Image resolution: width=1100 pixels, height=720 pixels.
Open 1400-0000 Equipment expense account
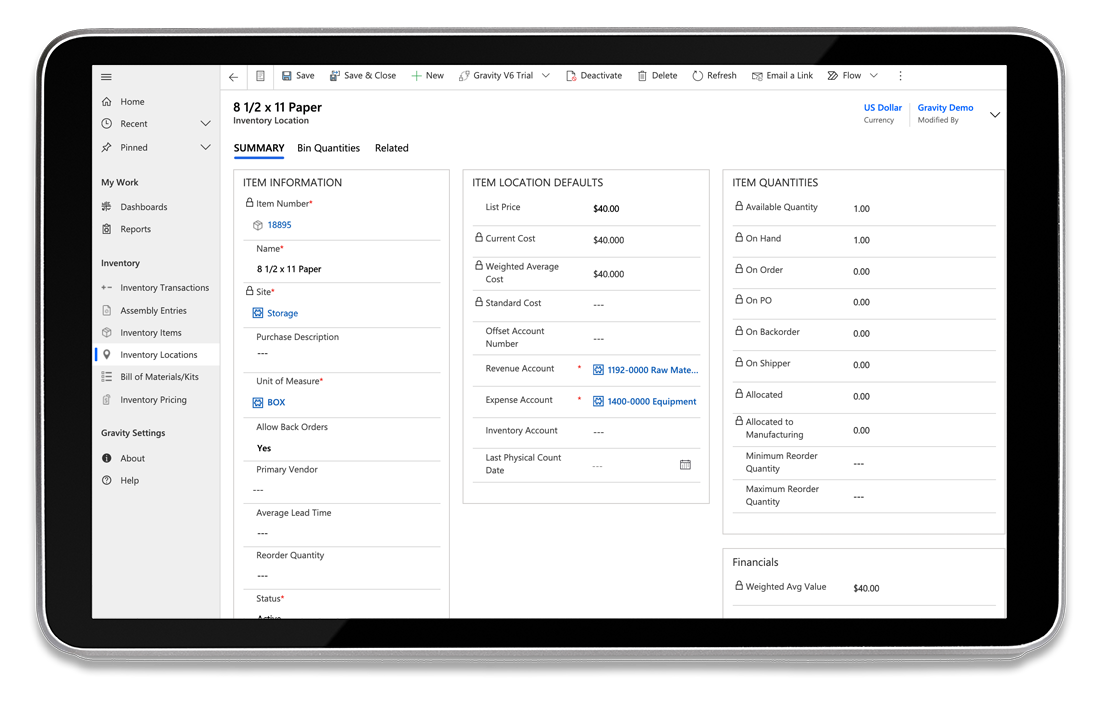(x=652, y=401)
